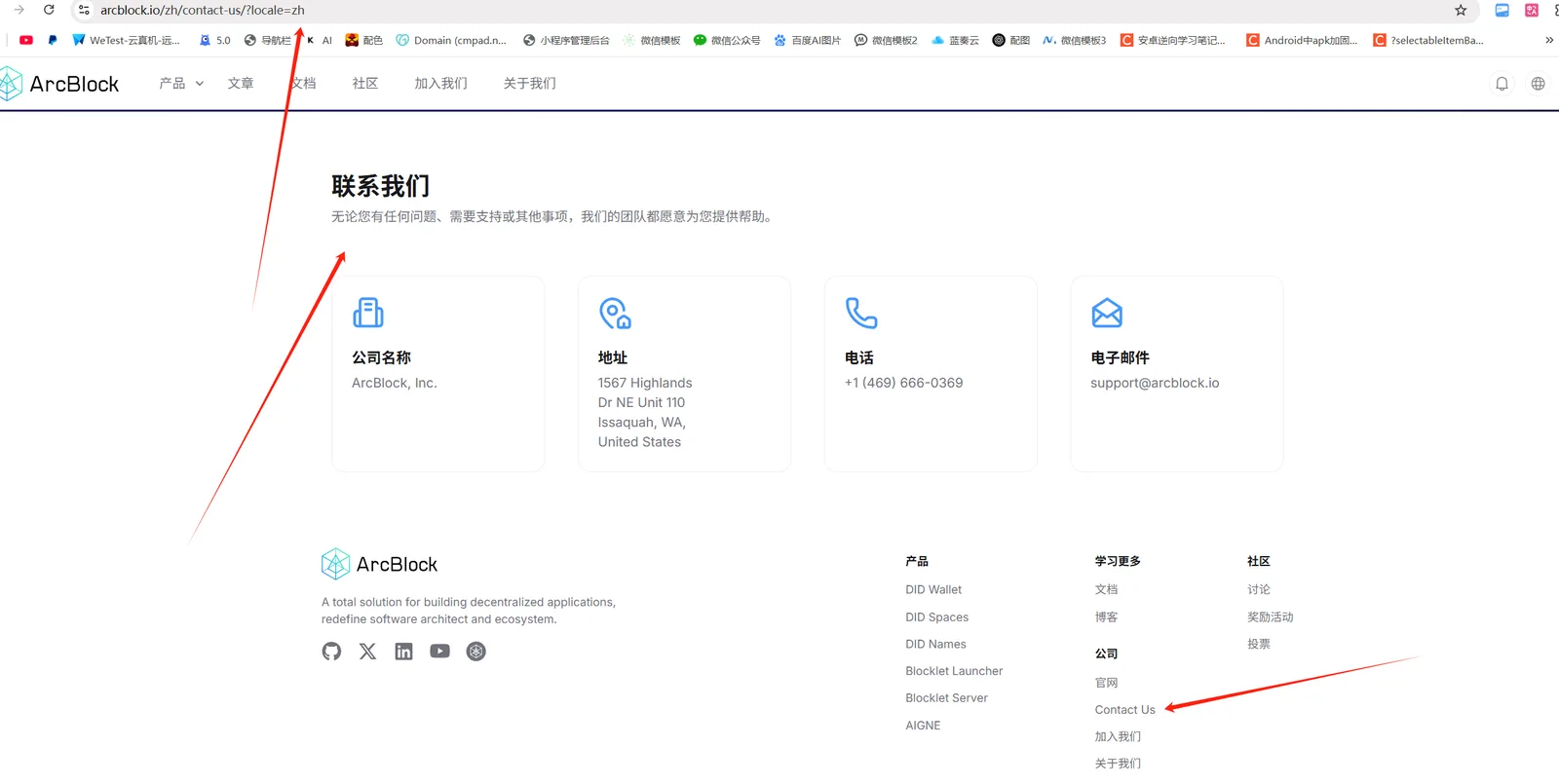
Task: Open the Contact Us footer link
Action: [1124, 710]
